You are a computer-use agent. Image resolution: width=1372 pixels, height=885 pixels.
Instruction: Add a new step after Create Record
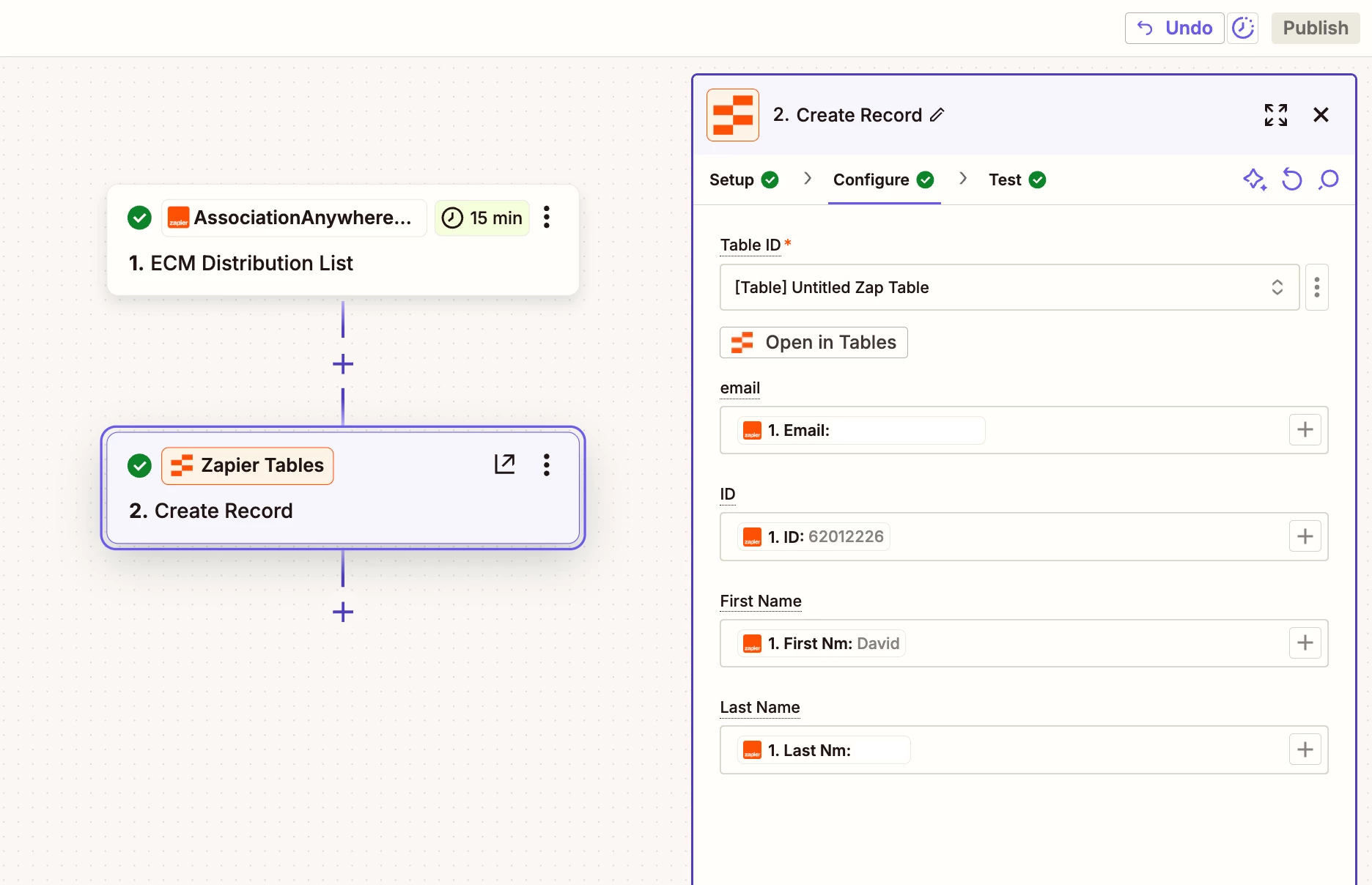click(x=343, y=612)
